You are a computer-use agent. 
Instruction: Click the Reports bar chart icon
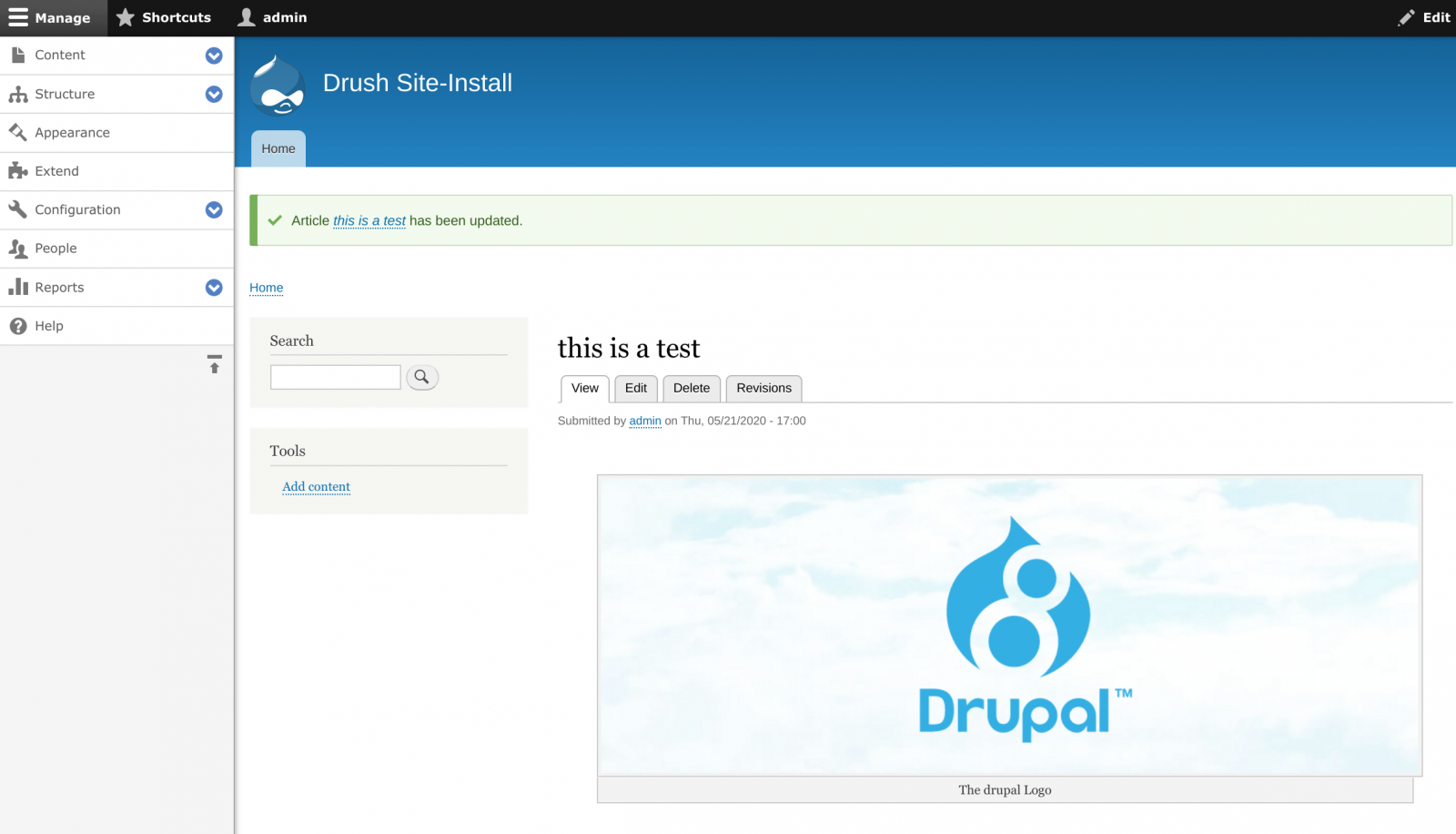coord(18,287)
